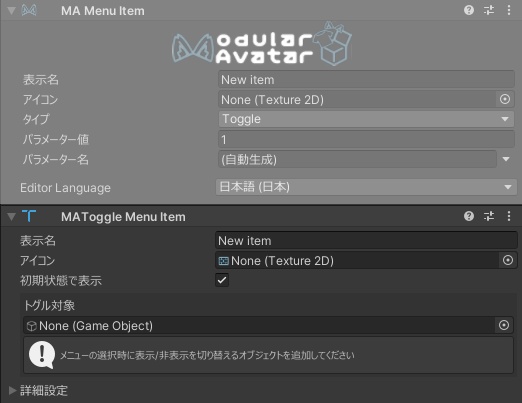Edit the パラメーター値 field

[x=366, y=139]
